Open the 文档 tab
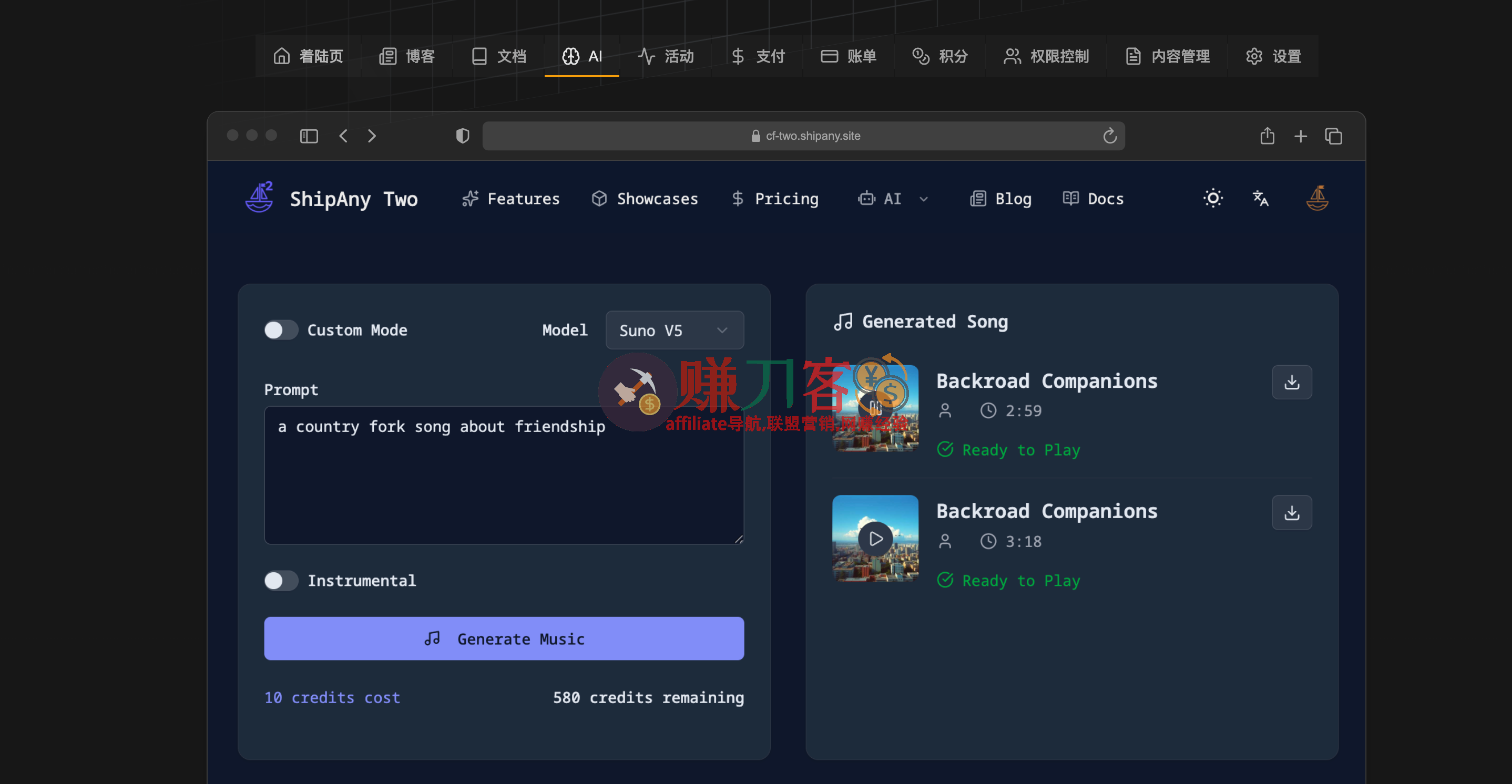This screenshot has width=1512, height=784. pyautogui.click(x=499, y=56)
